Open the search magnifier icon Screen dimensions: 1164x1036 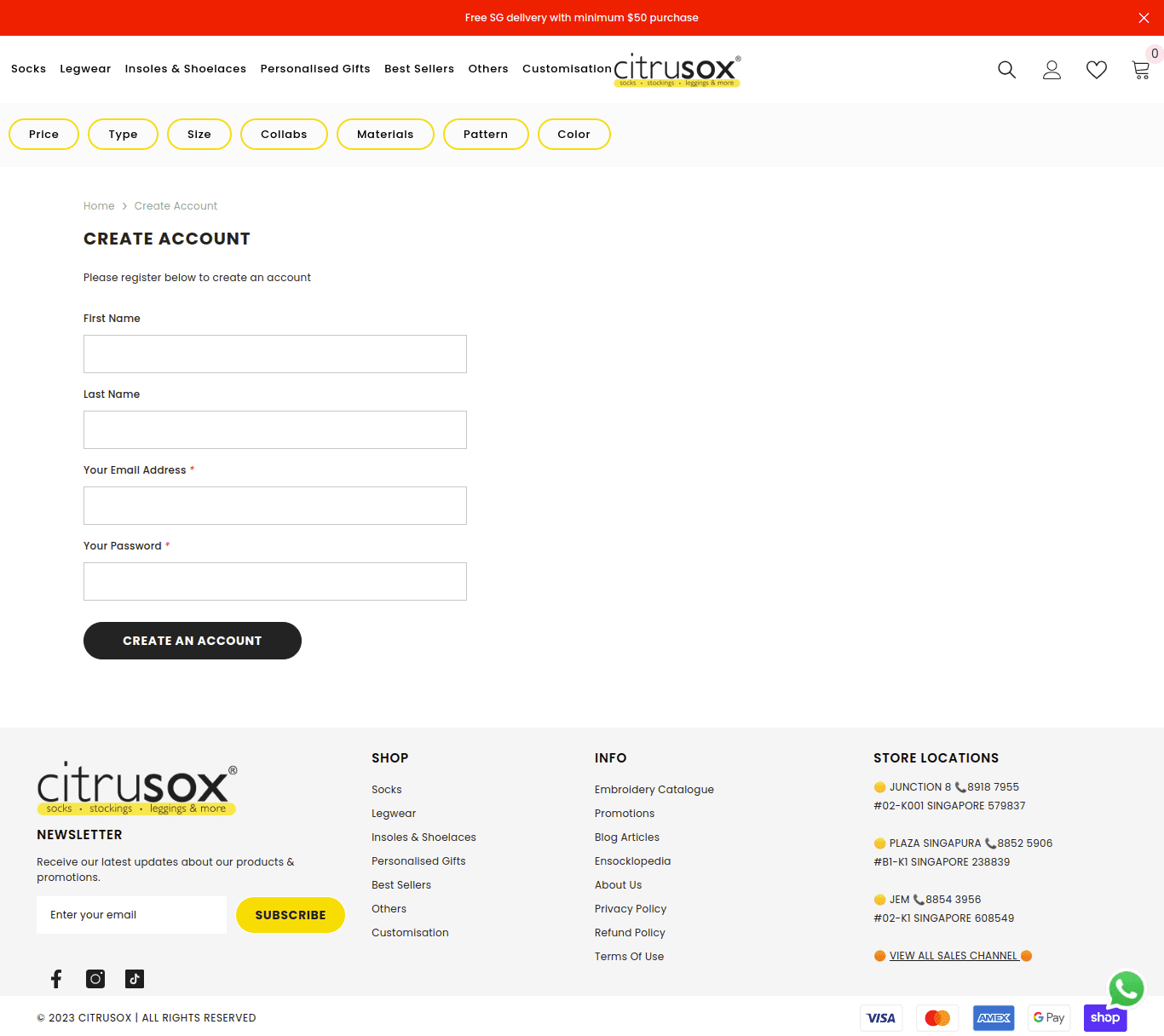[1006, 70]
